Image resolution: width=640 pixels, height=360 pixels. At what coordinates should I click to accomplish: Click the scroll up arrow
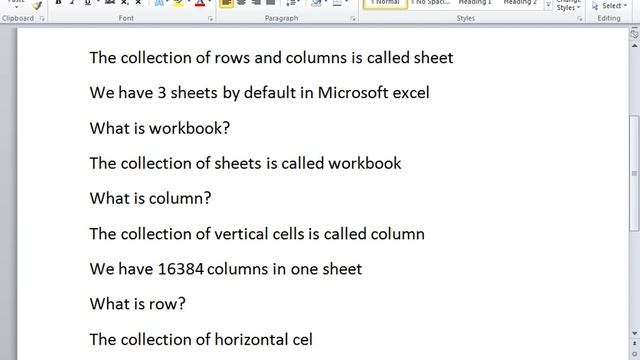pyautogui.click(x=634, y=46)
